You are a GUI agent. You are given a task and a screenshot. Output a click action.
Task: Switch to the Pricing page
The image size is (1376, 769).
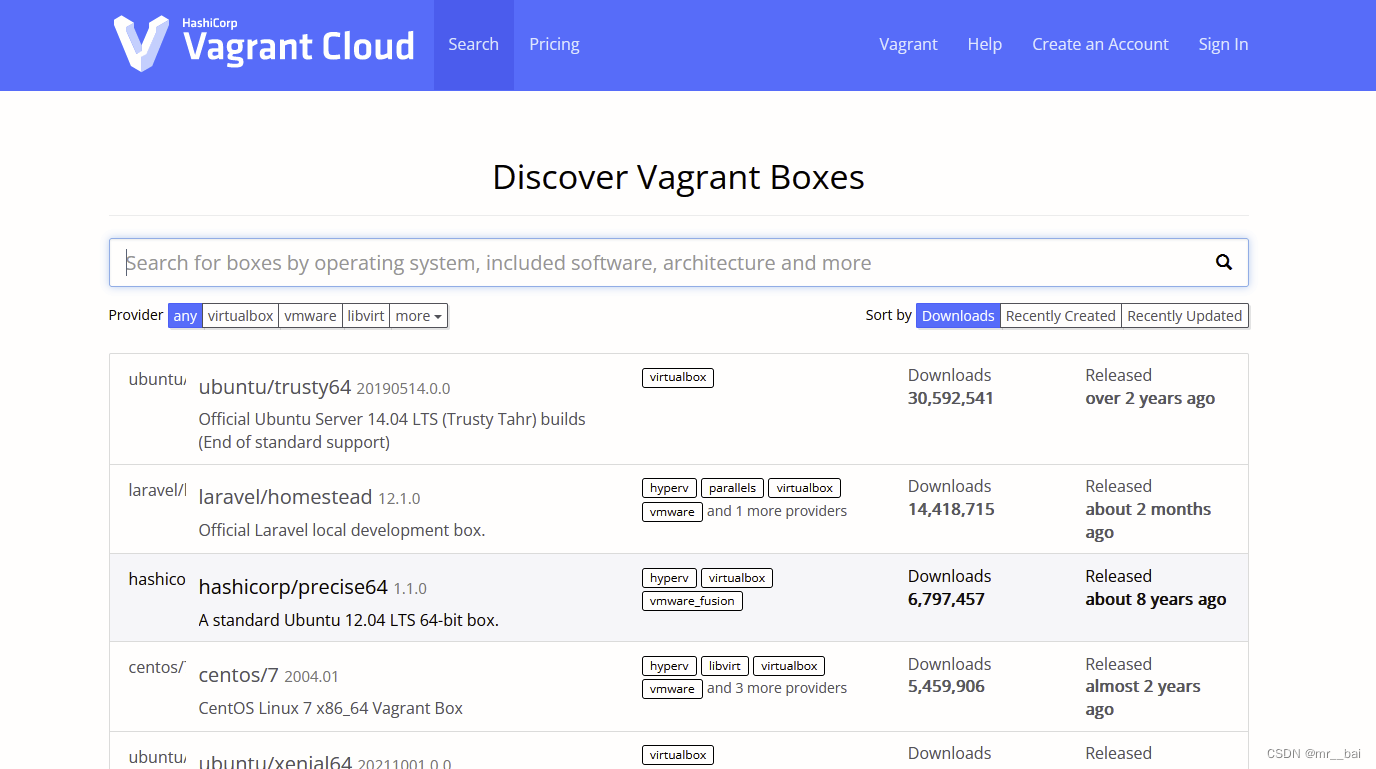[x=554, y=44]
